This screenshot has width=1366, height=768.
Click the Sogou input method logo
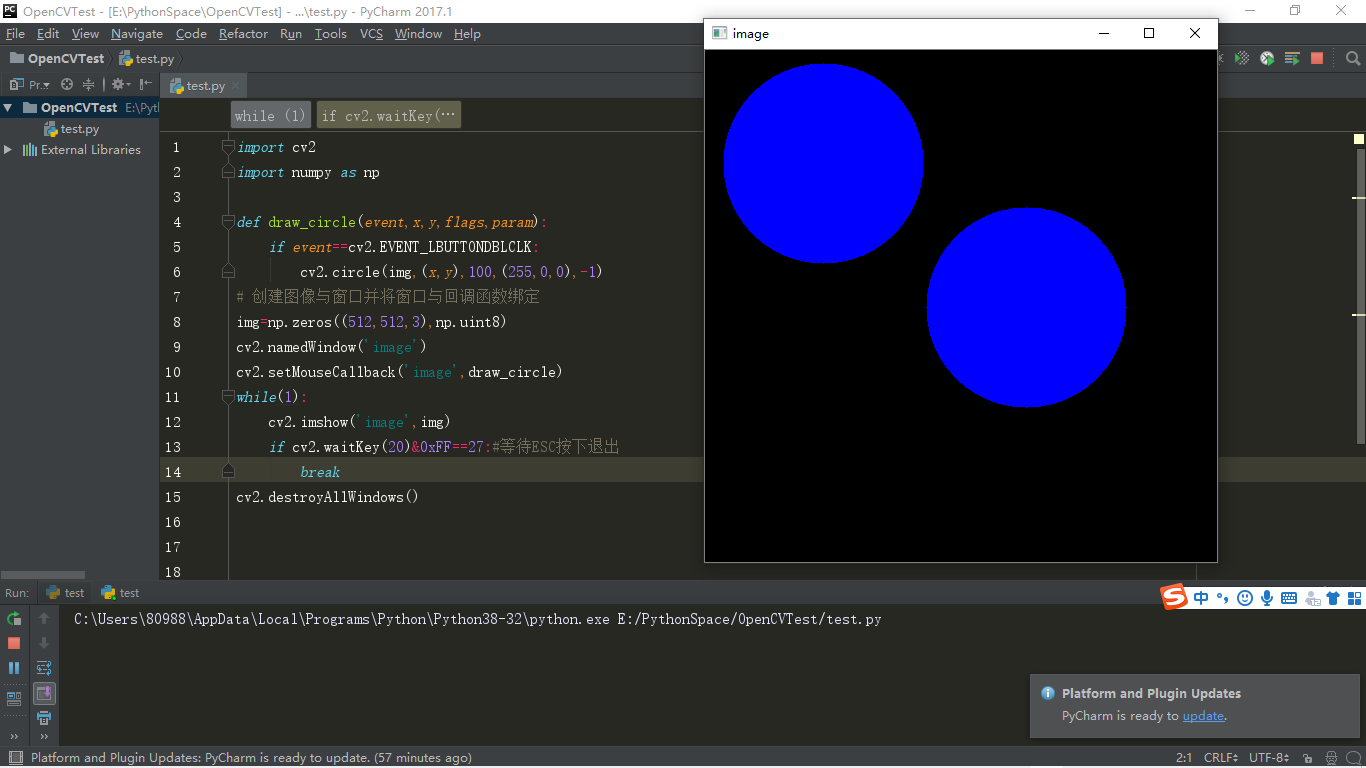click(1174, 597)
